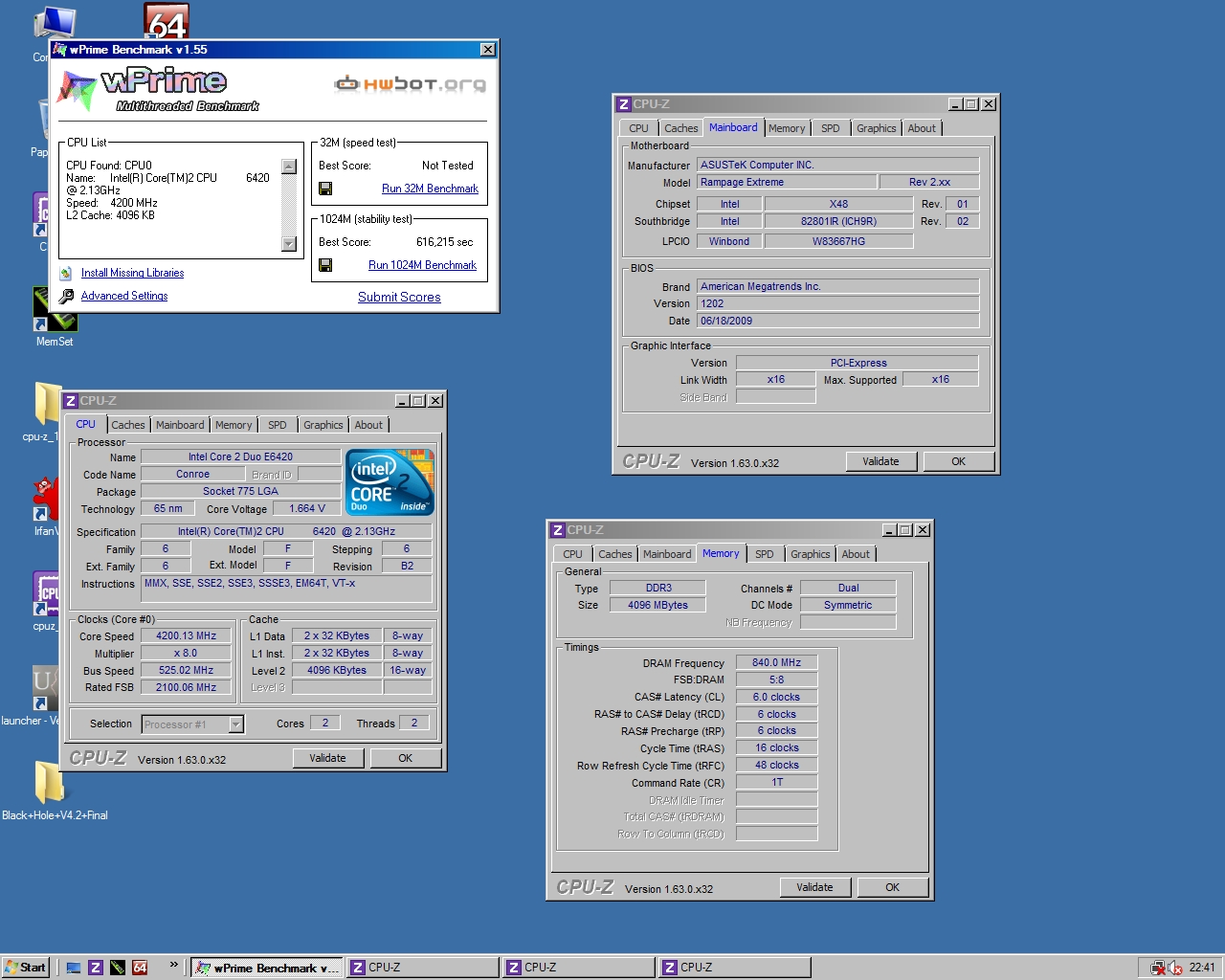The image size is (1225, 980).
Task: Launch MemSet from quick launch bar
Action: [x=117, y=968]
